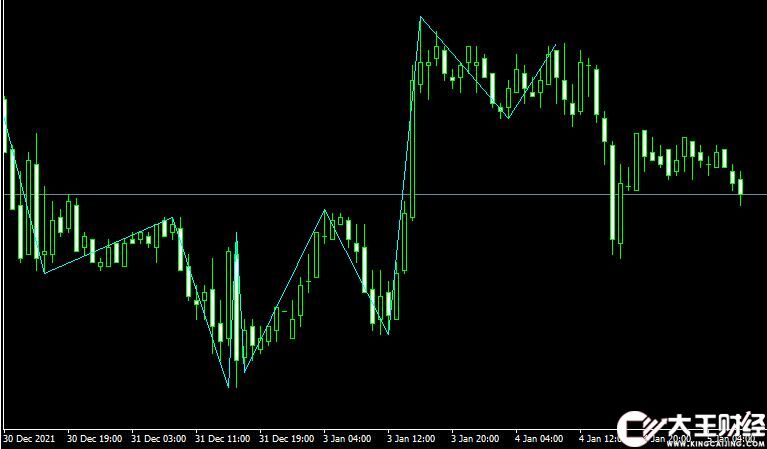This screenshot has height=449, width=767.
Task: Click the "3 Jan 20:00" time axis label
Action: click(x=476, y=438)
